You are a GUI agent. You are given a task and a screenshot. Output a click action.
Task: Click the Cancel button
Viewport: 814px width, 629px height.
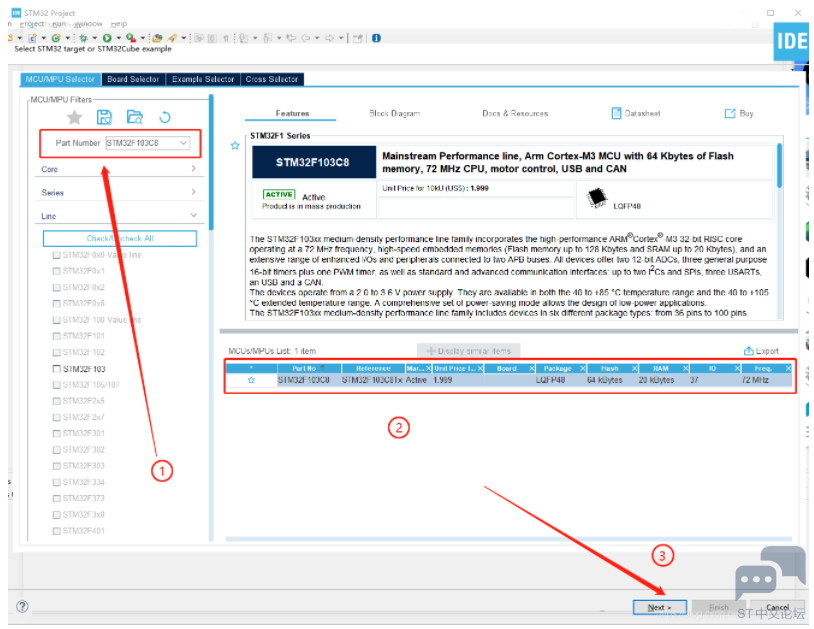coord(777,607)
